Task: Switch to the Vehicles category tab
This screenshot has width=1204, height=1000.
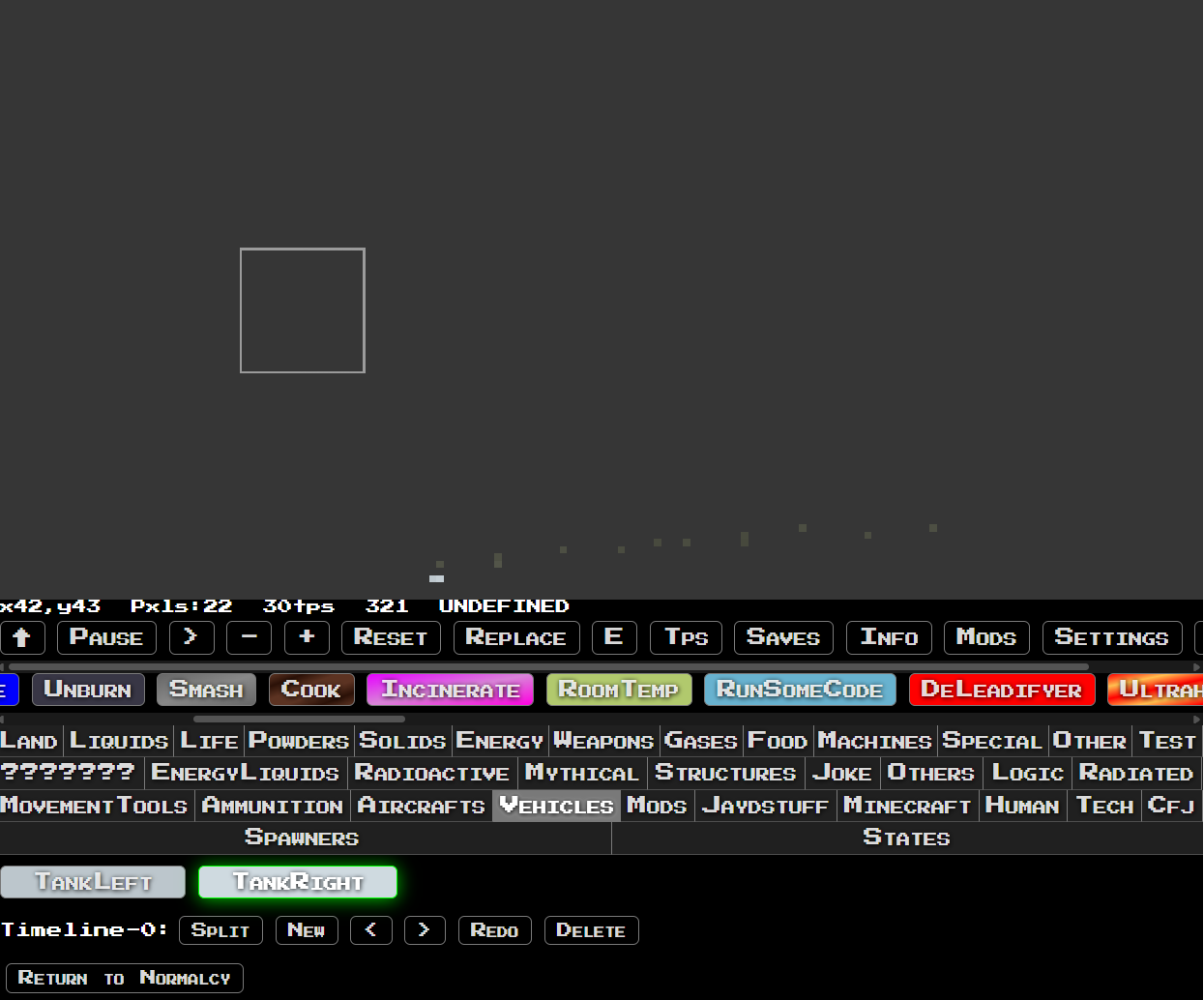Action: [x=556, y=805]
